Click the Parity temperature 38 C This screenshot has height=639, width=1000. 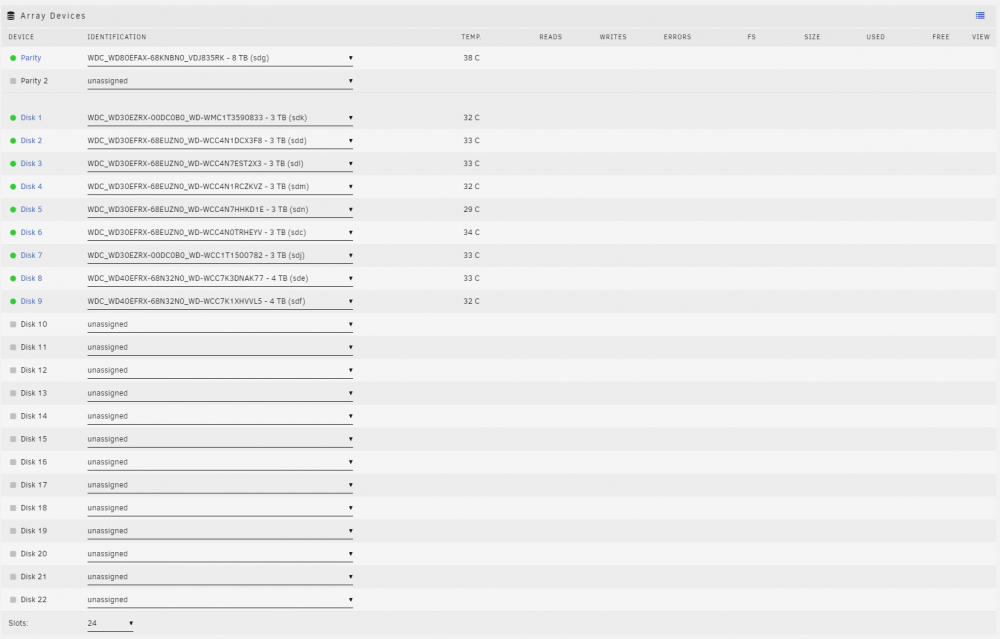pos(471,58)
